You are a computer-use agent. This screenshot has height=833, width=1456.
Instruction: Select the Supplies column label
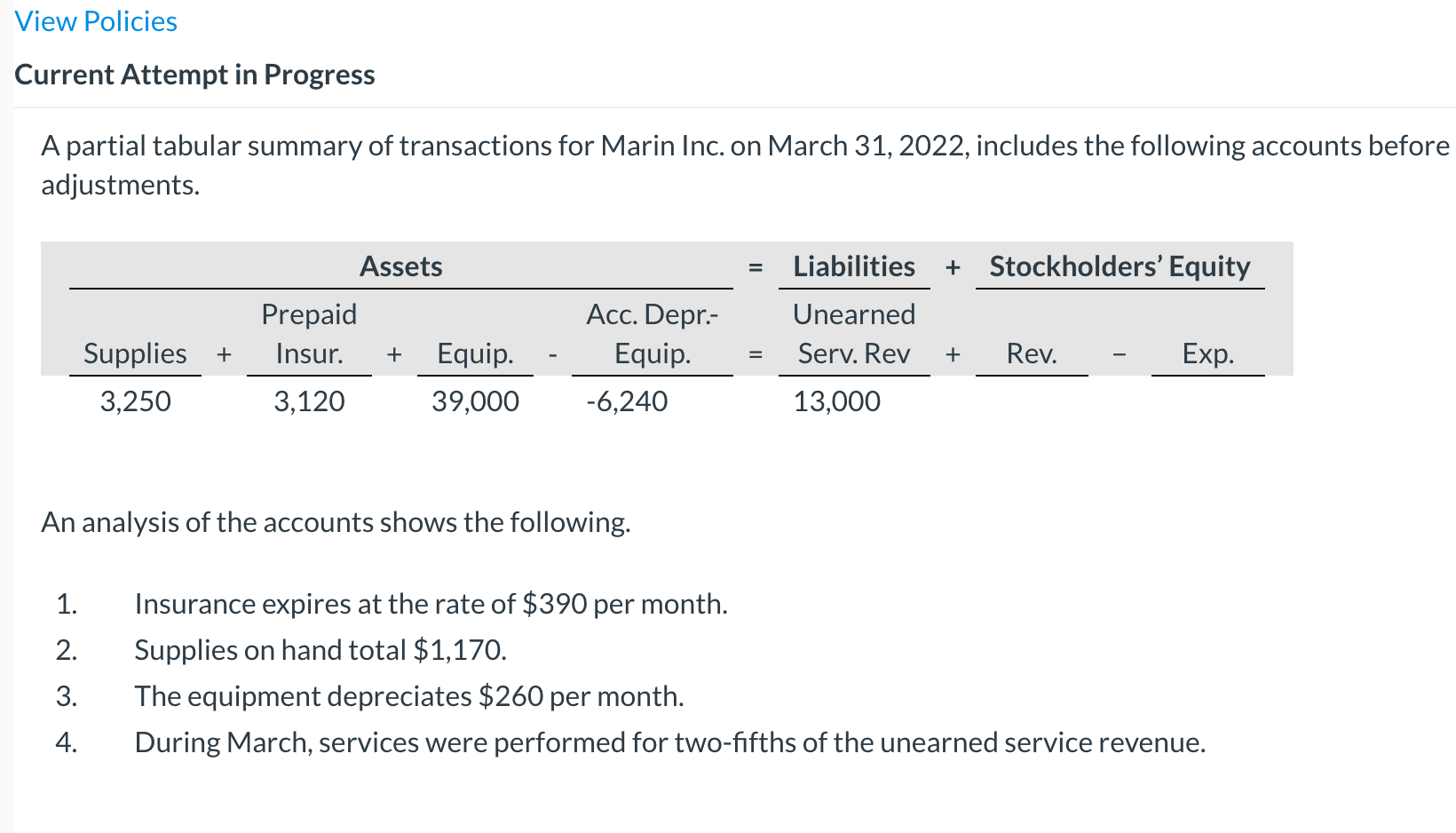135,353
